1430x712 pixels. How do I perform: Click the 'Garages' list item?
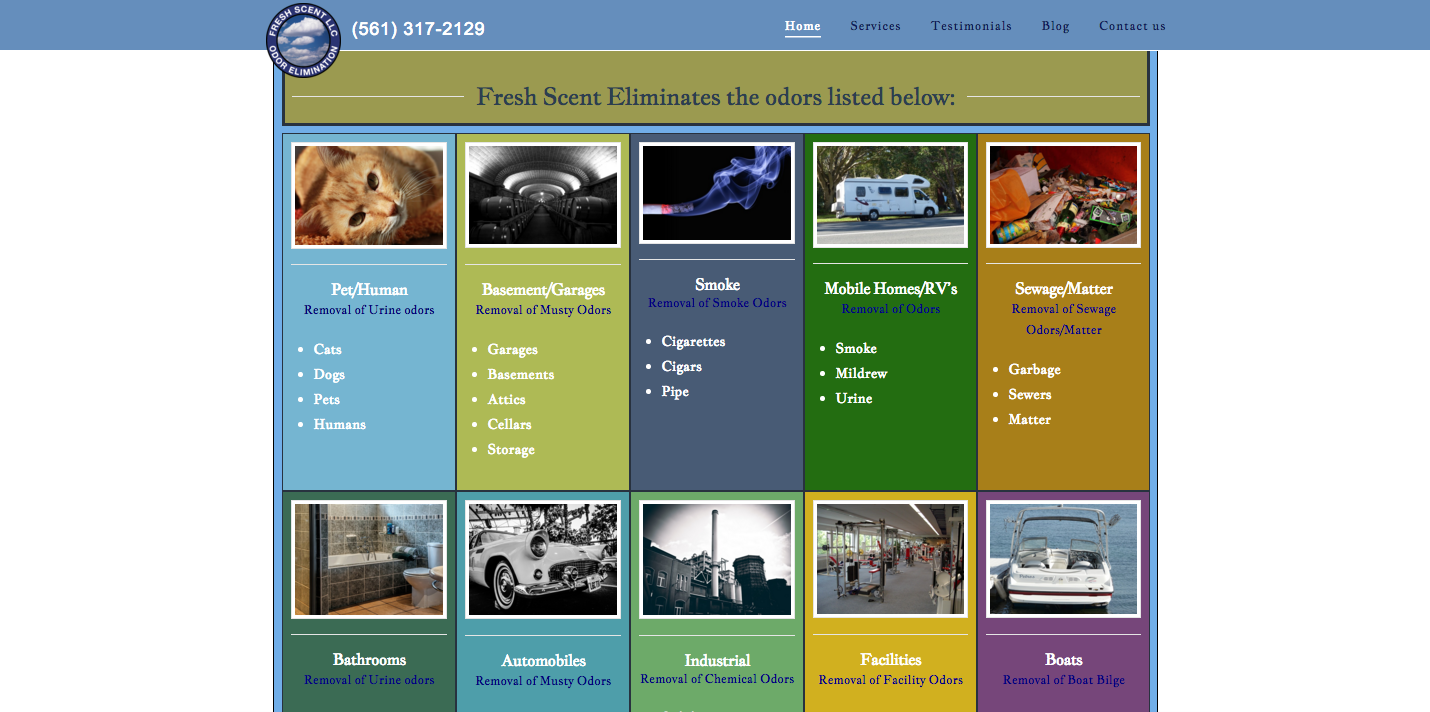[x=512, y=350]
